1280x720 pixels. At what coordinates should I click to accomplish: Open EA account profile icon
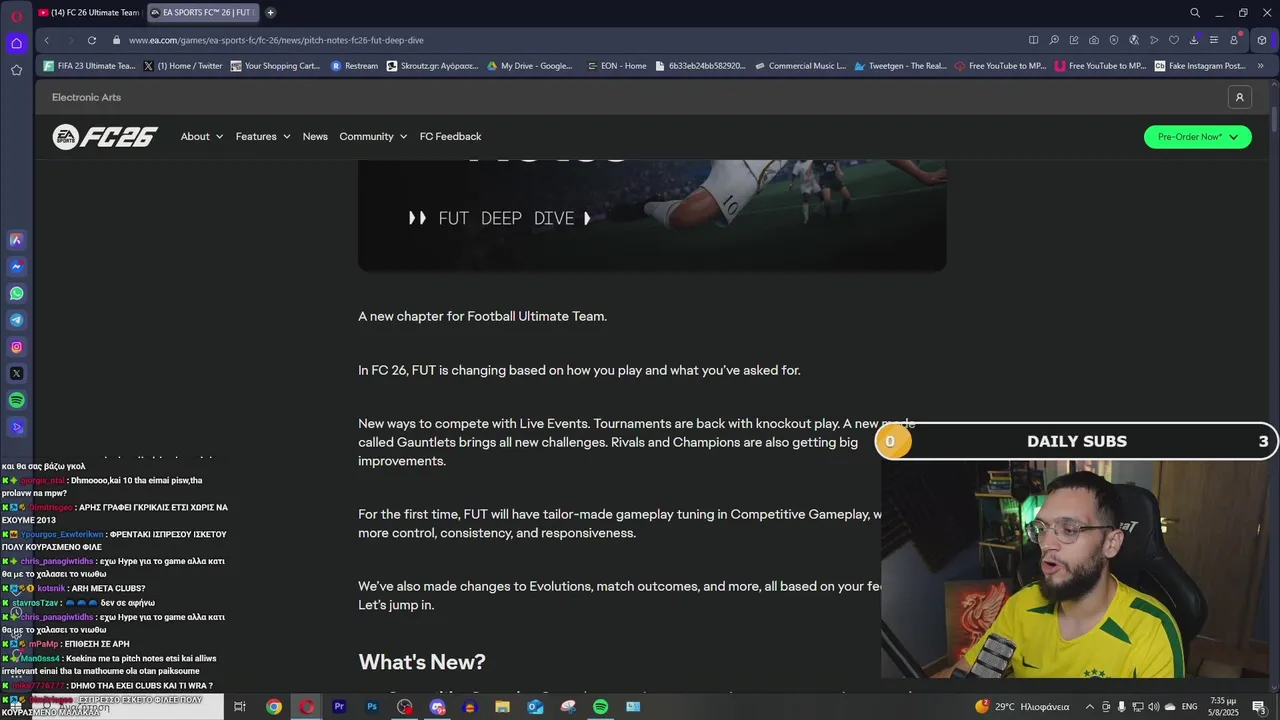pos(1239,97)
